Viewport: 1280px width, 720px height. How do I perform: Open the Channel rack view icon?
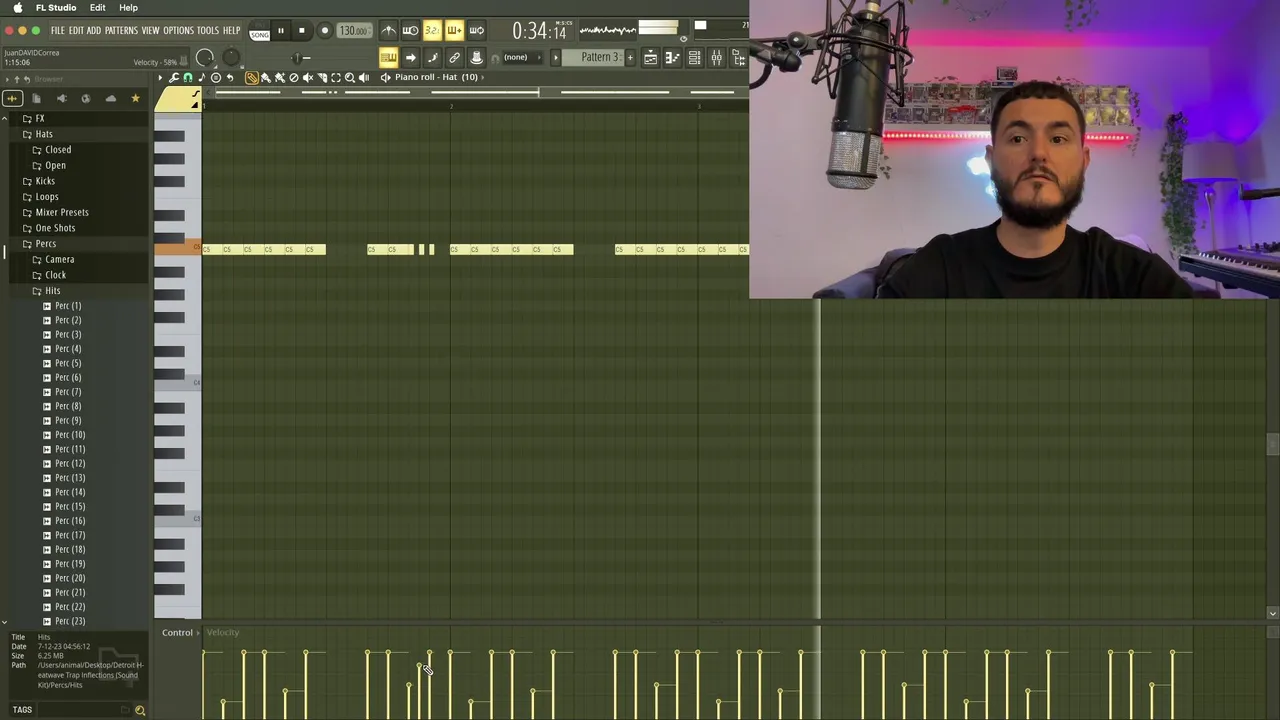694,57
